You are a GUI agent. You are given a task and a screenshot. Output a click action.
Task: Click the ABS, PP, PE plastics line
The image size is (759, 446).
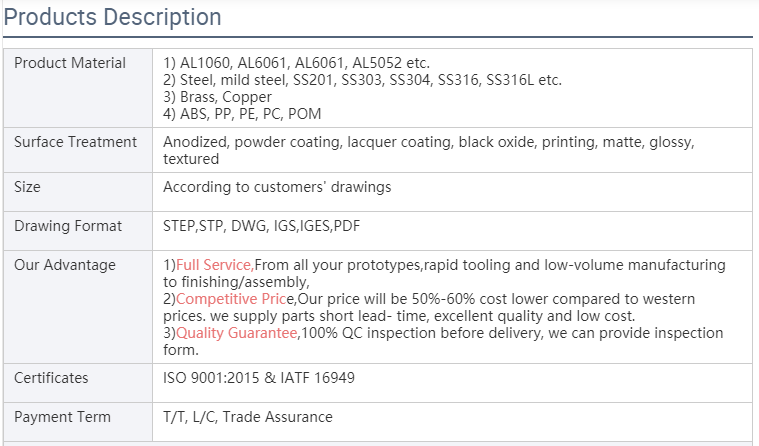(x=242, y=114)
